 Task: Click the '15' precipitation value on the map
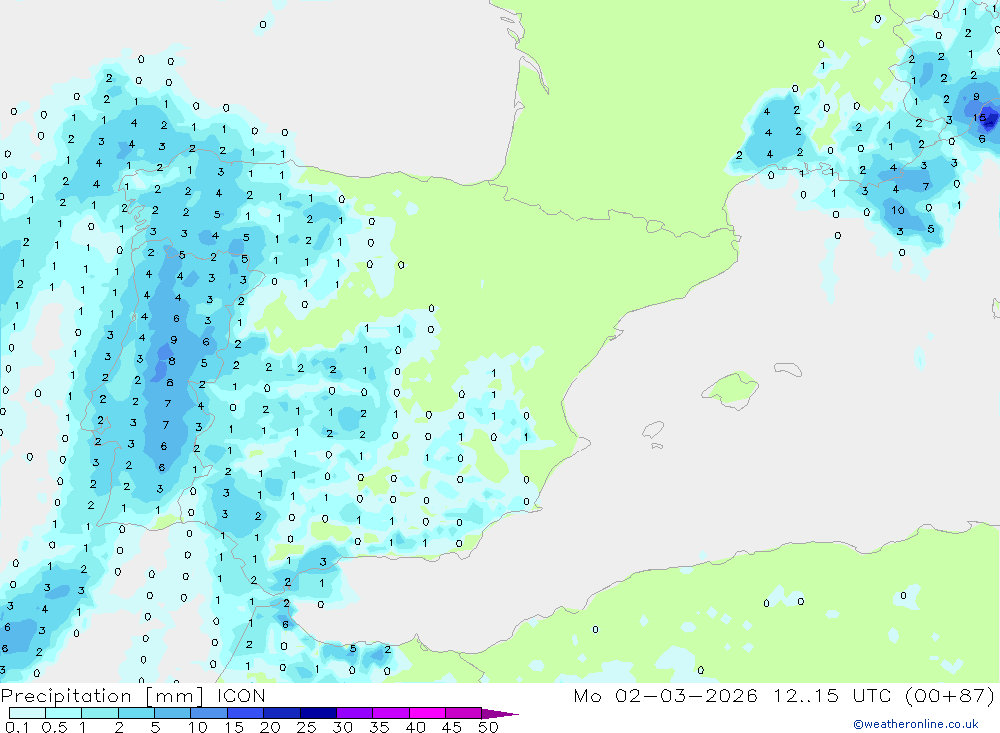click(980, 117)
